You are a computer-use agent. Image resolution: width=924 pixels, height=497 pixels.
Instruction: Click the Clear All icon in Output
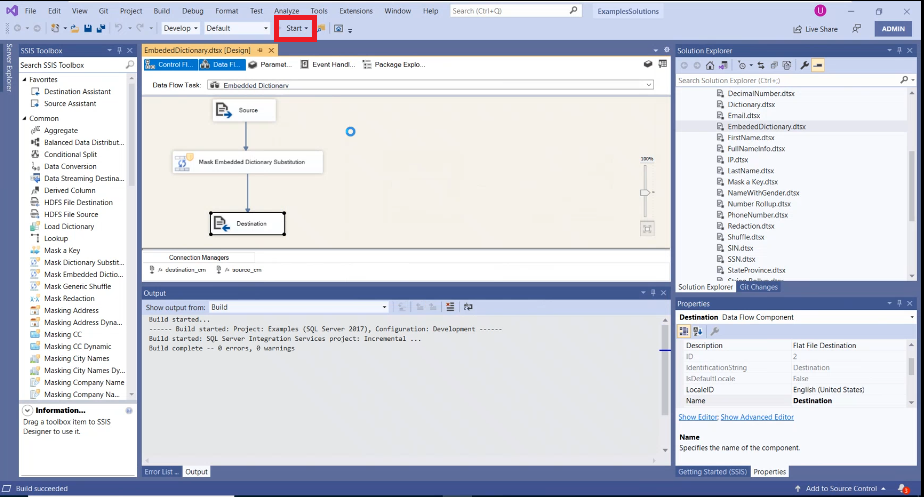coord(450,307)
